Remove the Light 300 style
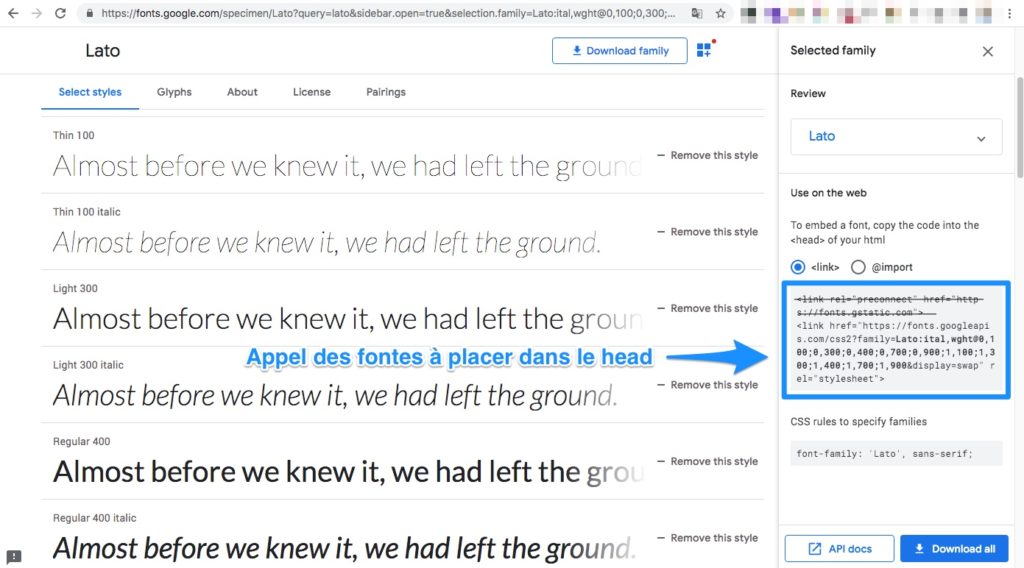Image resolution: width=1024 pixels, height=568 pixels. [x=707, y=308]
